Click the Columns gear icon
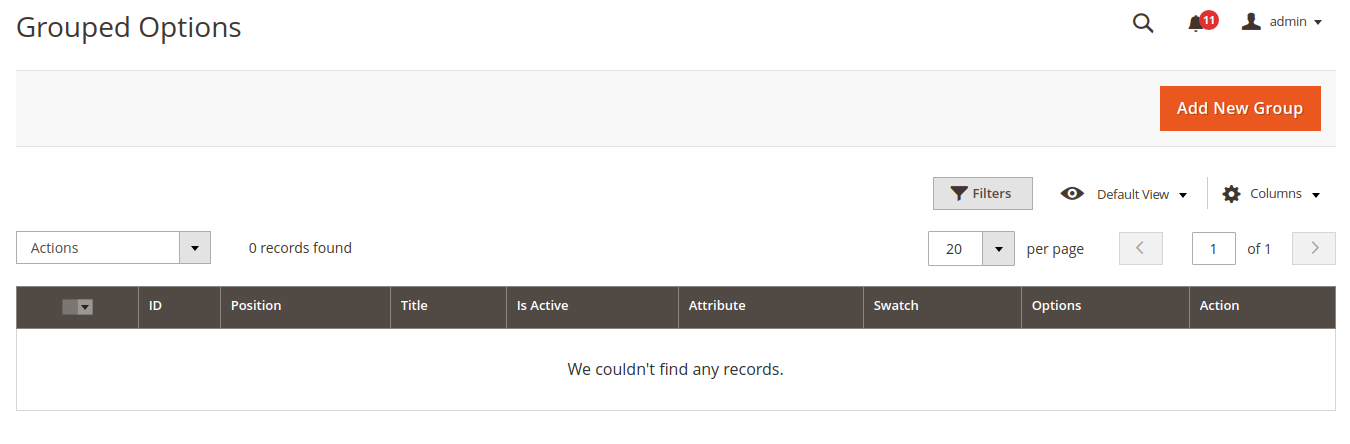Viewport: 1350px width, 444px height. coord(1231,194)
